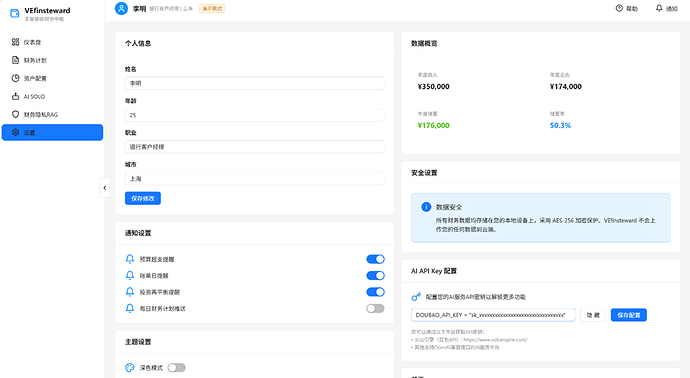Click the ¥350,000 annual income value

(x=433, y=87)
